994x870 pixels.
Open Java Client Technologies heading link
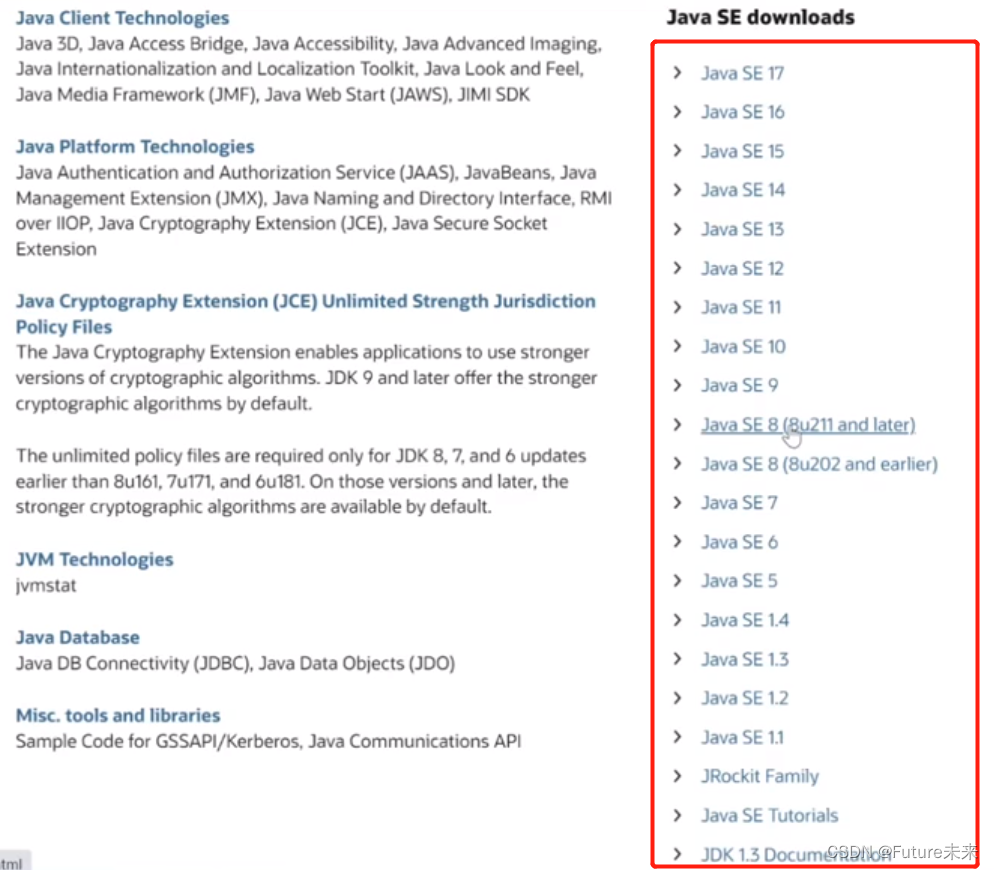click(122, 18)
